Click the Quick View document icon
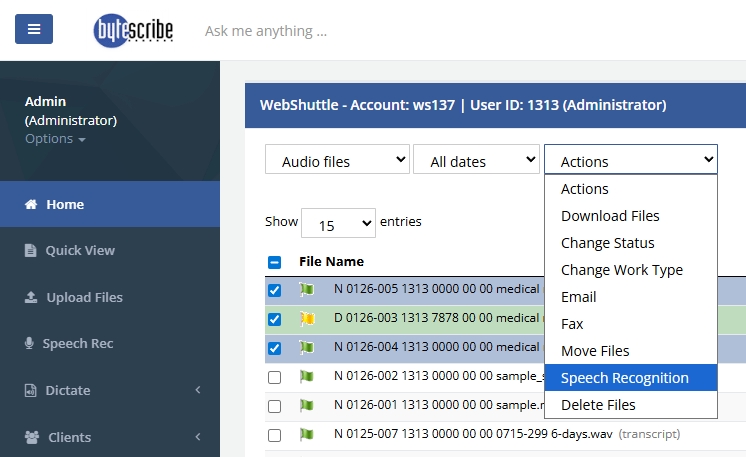This screenshot has height=457, width=746. 30,251
